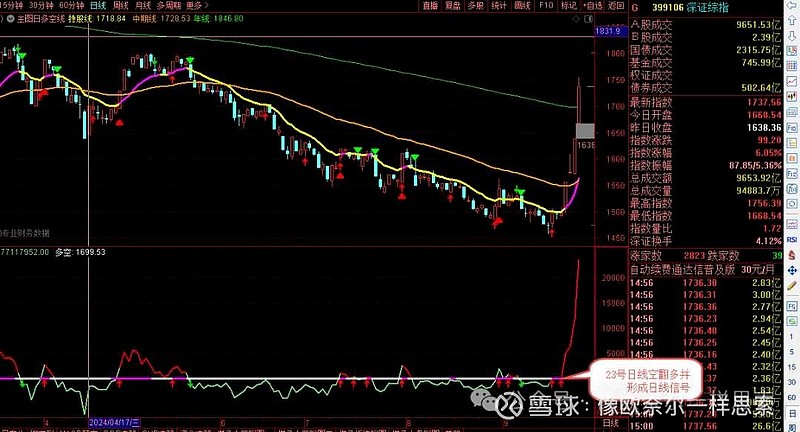
Task: Click the sidebar 5-minute period shortcut
Action: coord(792,352)
